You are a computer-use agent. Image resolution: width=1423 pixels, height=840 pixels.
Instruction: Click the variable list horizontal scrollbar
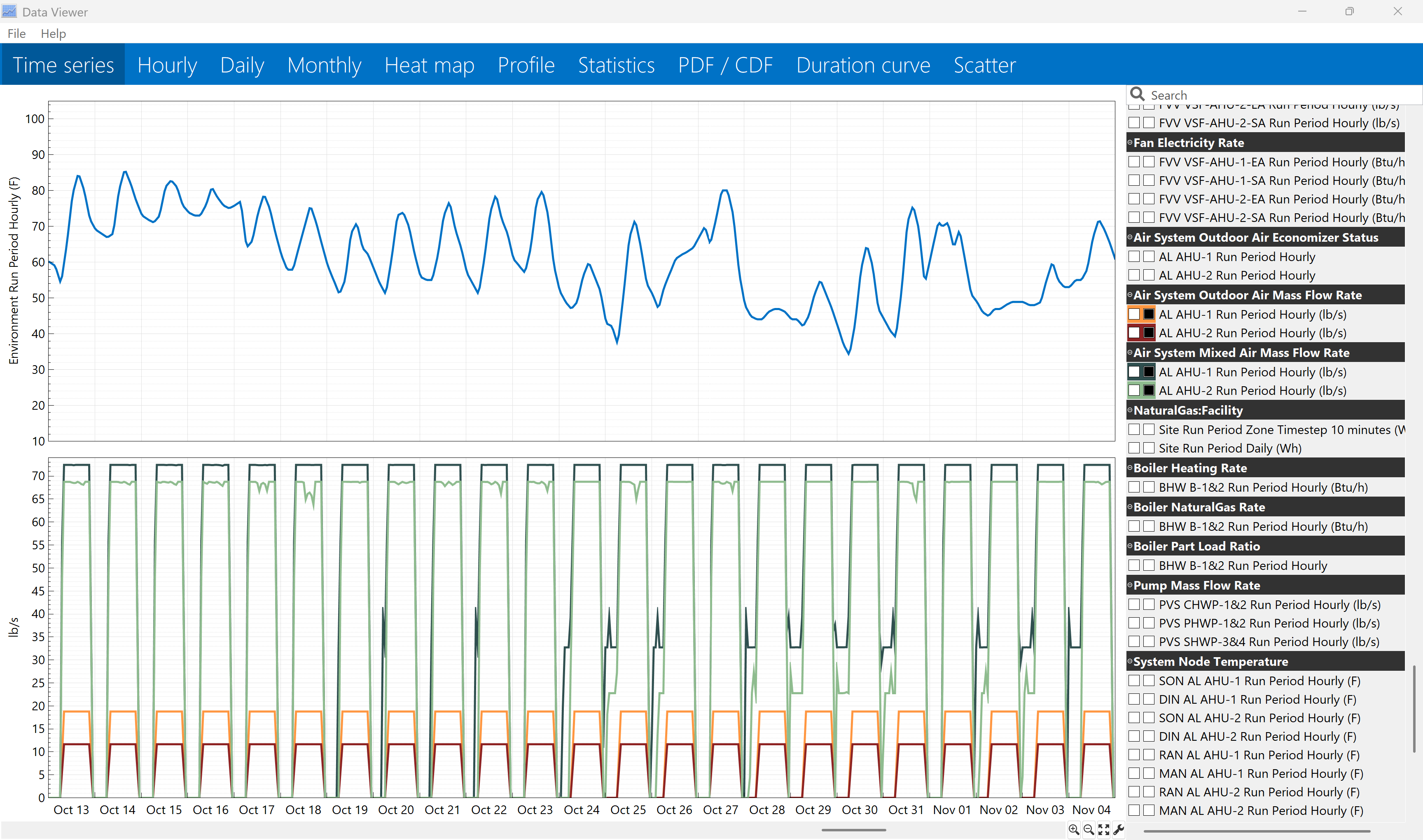1257,831
